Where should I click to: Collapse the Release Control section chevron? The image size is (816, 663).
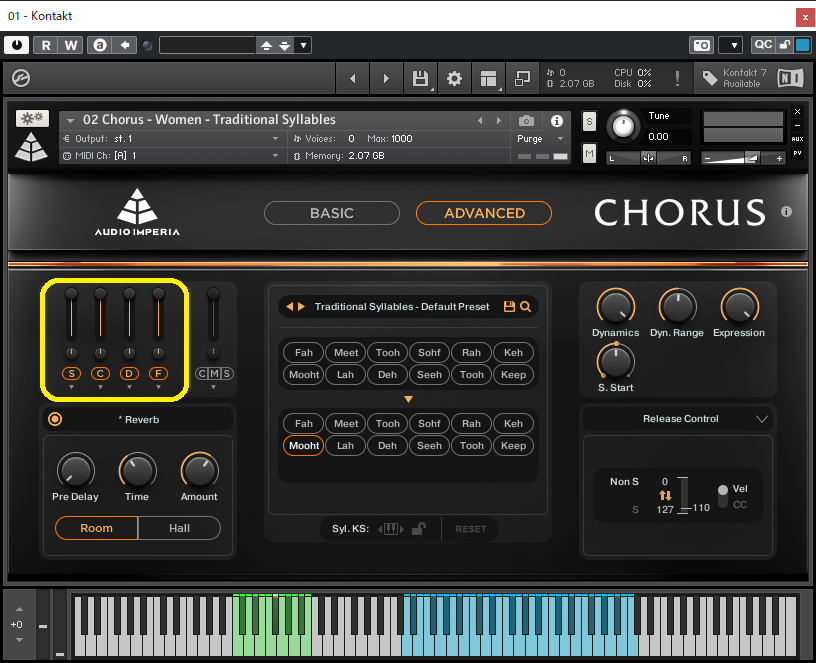coord(764,419)
